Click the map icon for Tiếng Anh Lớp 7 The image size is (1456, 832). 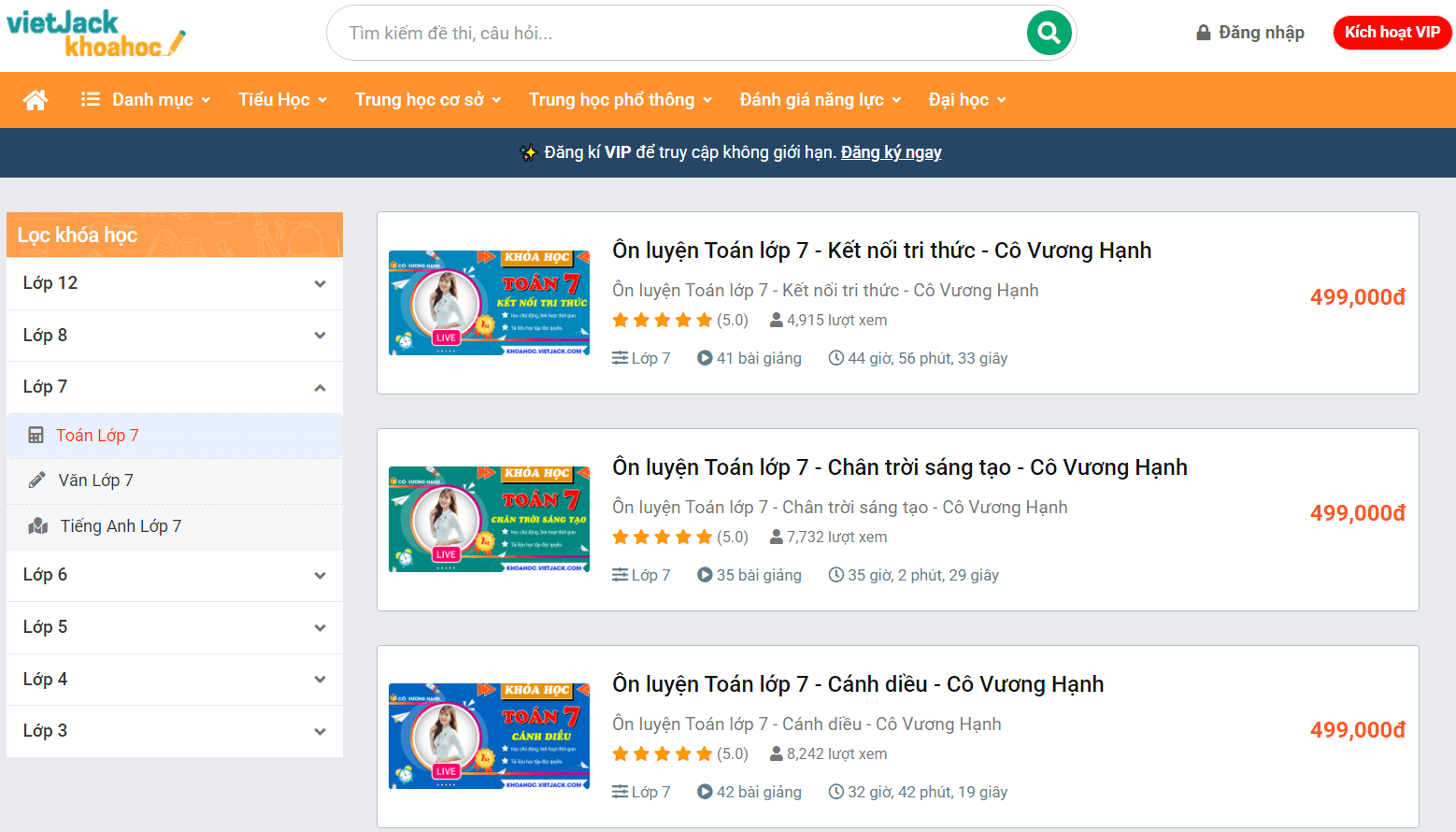click(x=38, y=526)
